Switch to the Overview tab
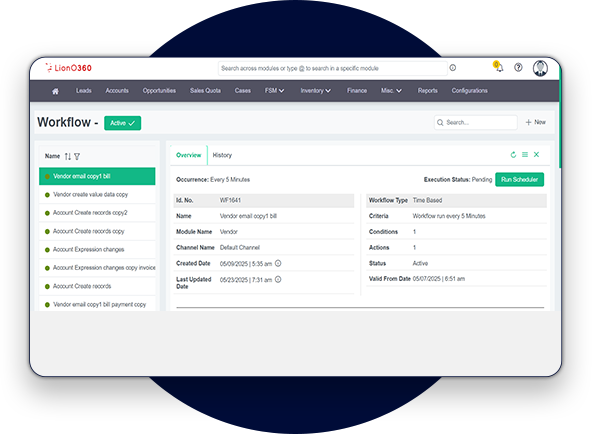The height and width of the screenshot is (434, 592). click(188, 155)
